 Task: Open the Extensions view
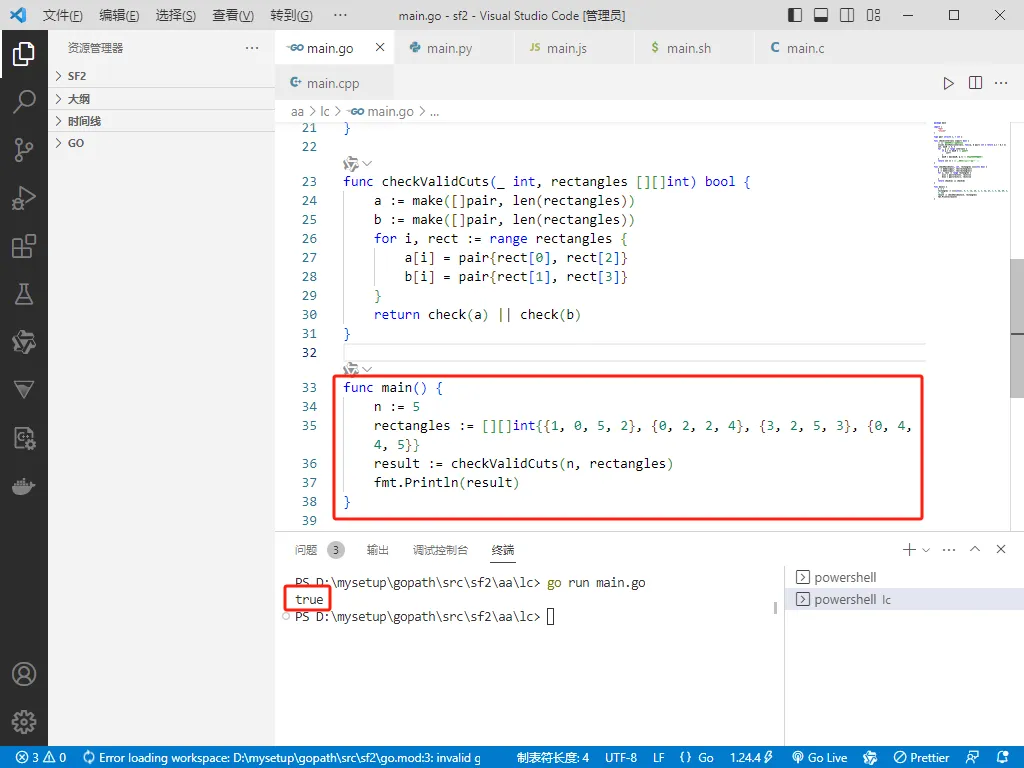pyautogui.click(x=24, y=246)
